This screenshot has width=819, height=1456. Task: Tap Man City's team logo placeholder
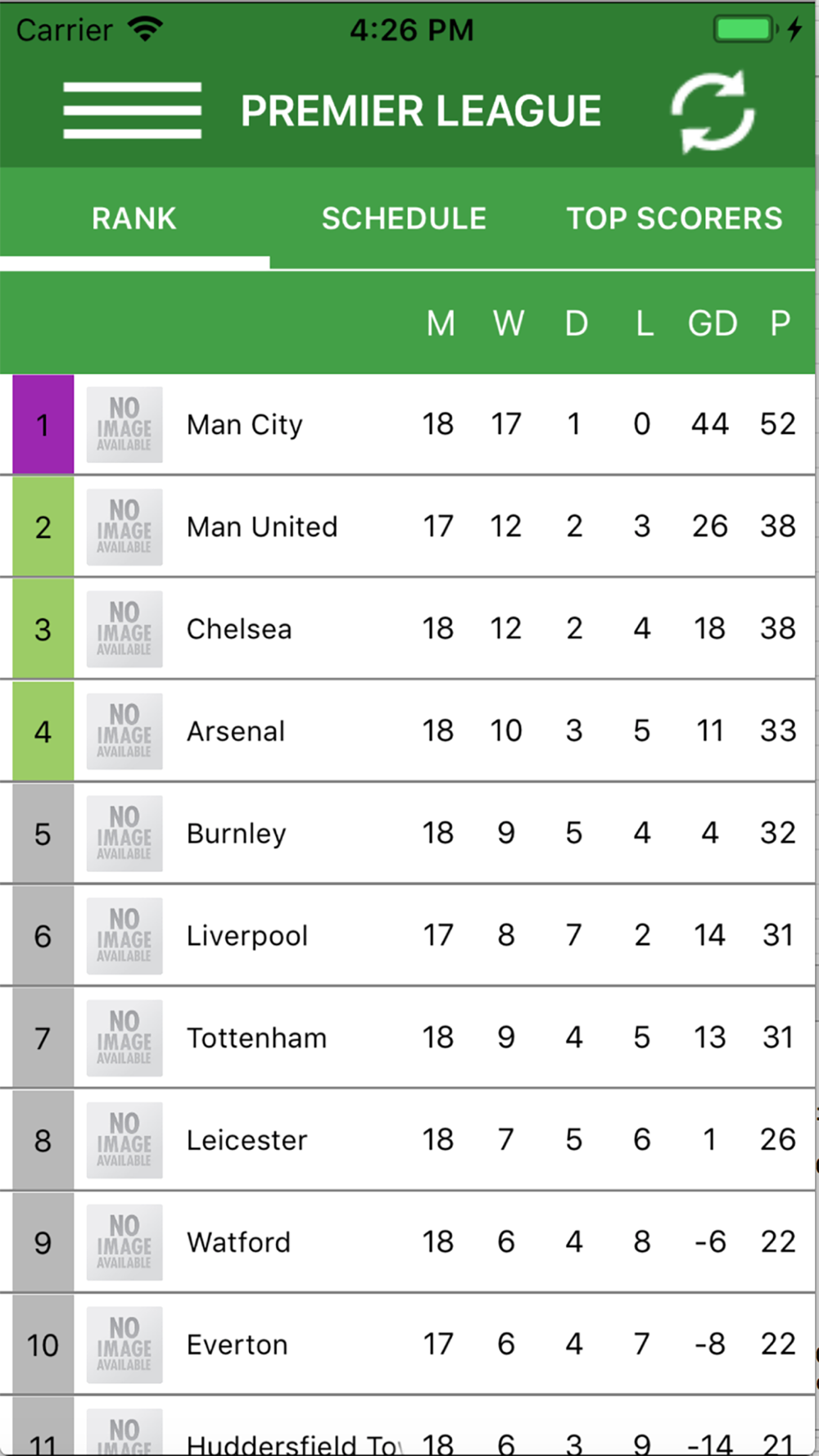(x=124, y=425)
